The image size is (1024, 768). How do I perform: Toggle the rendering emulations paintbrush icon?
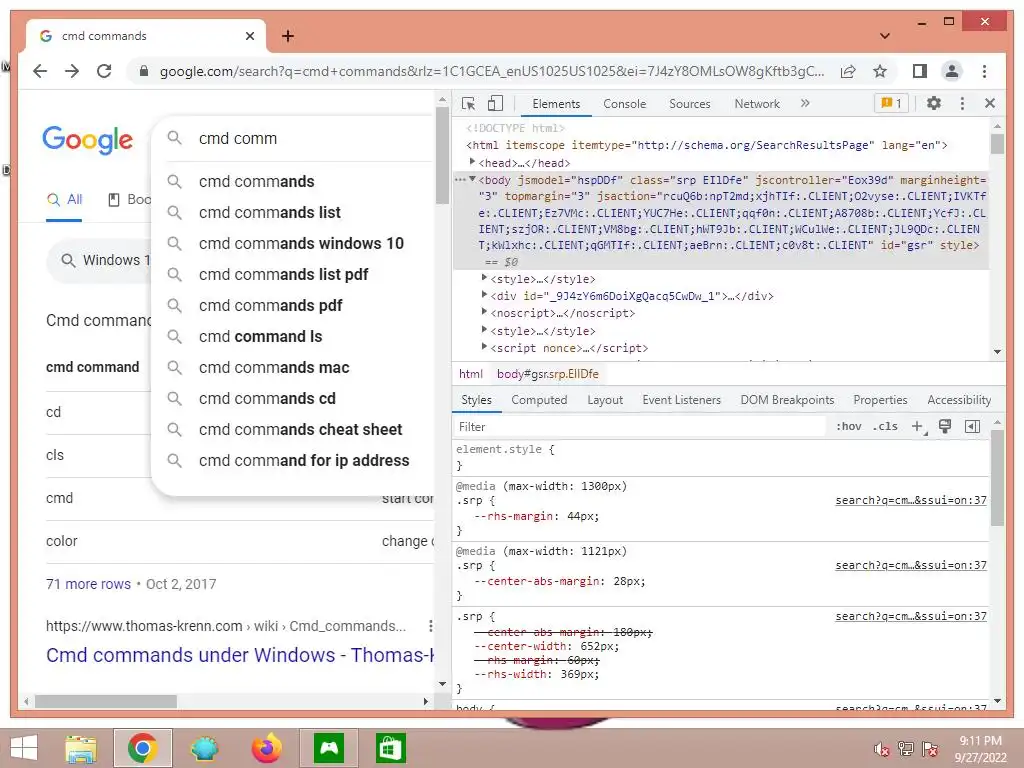pos(944,426)
